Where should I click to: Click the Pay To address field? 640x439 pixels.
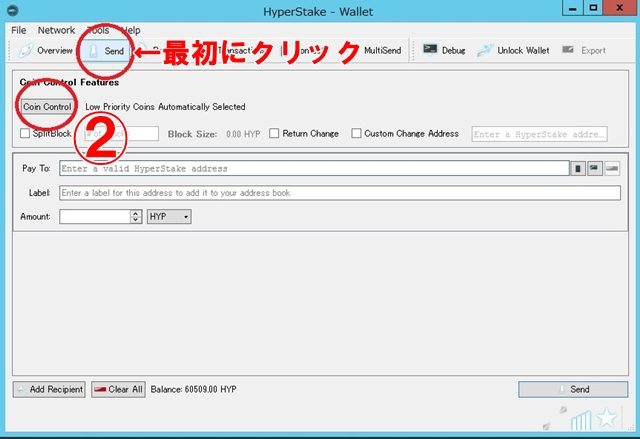(x=314, y=168)
